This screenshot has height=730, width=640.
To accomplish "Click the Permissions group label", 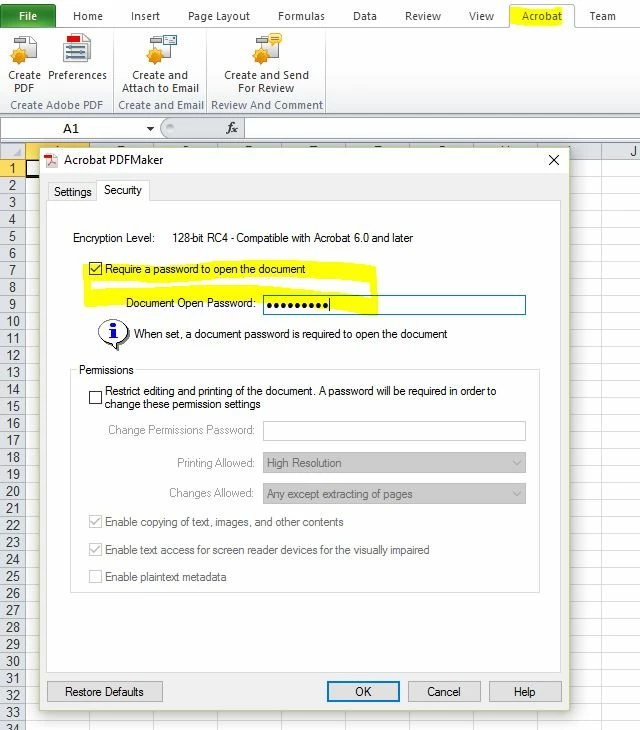I will [106, 370].
